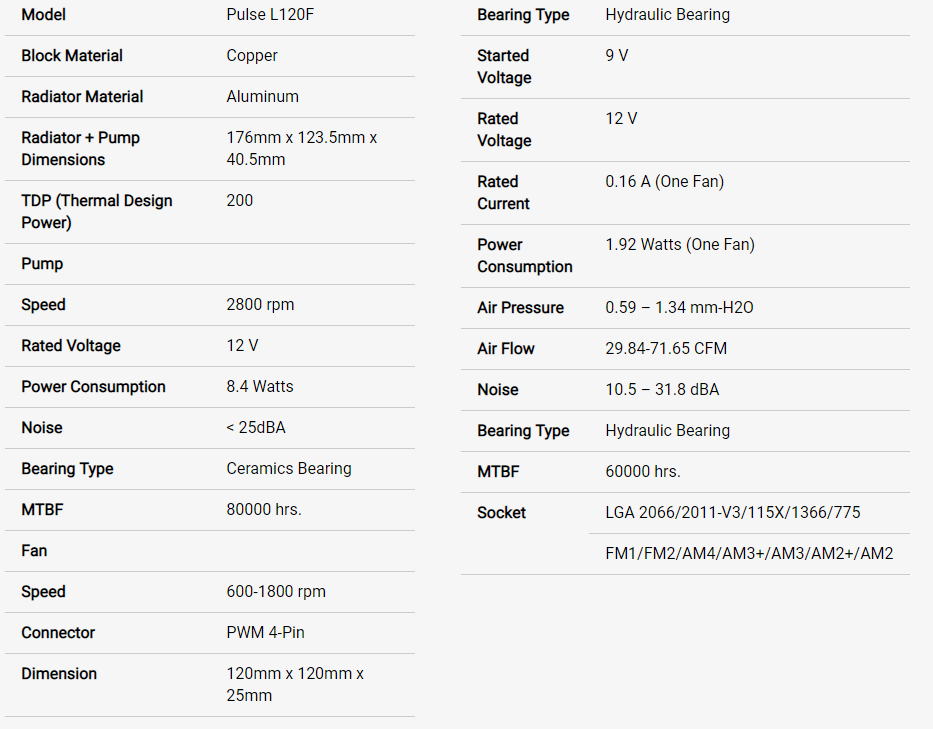Select the Fan section heading
Viewport: 933px width, 729px height.
[35, 551]
